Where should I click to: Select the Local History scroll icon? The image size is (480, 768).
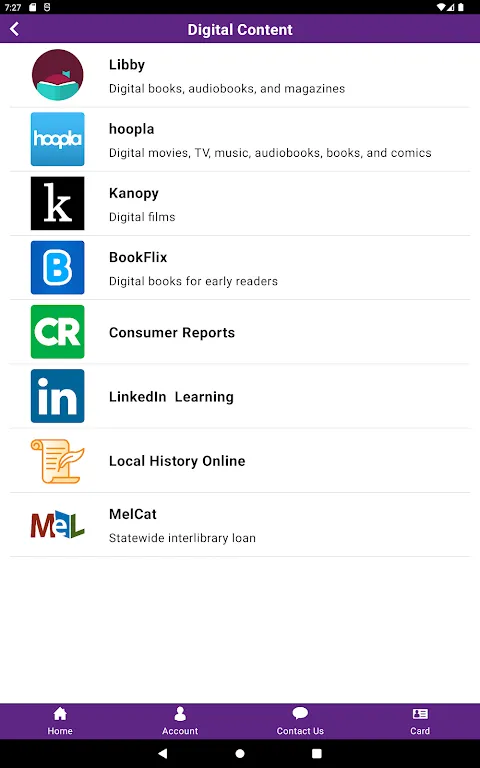pyautogui.click(x=57, y=461)
